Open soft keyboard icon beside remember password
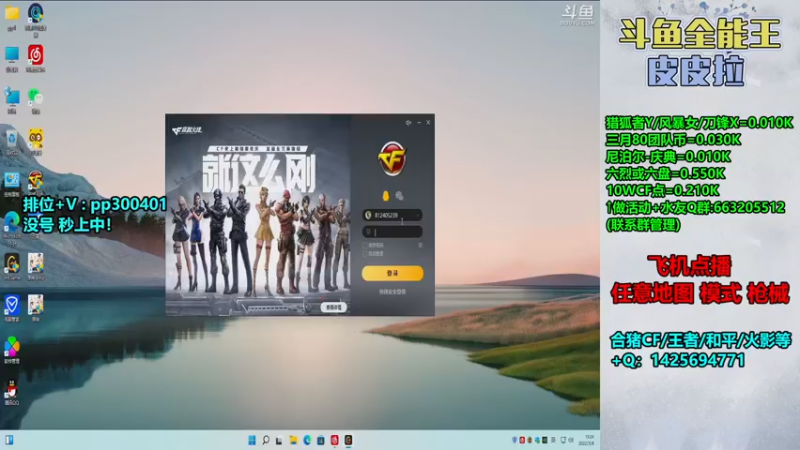 [420, 245]
